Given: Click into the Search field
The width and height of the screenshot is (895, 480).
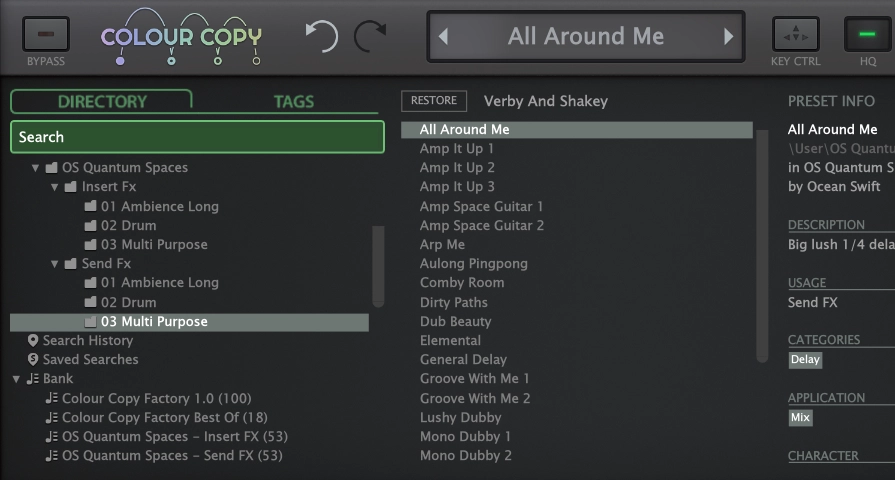Looking at the screenshot, I should pos(197,137).
